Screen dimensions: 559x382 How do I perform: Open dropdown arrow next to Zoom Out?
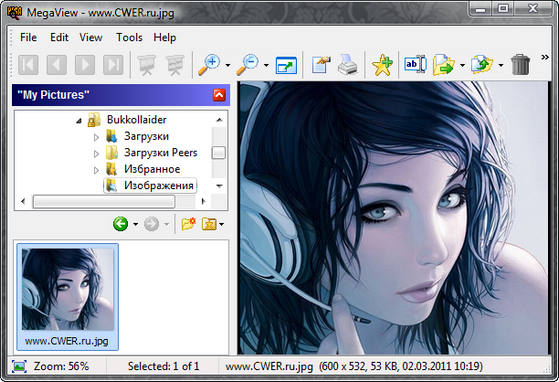coord(266,65)
